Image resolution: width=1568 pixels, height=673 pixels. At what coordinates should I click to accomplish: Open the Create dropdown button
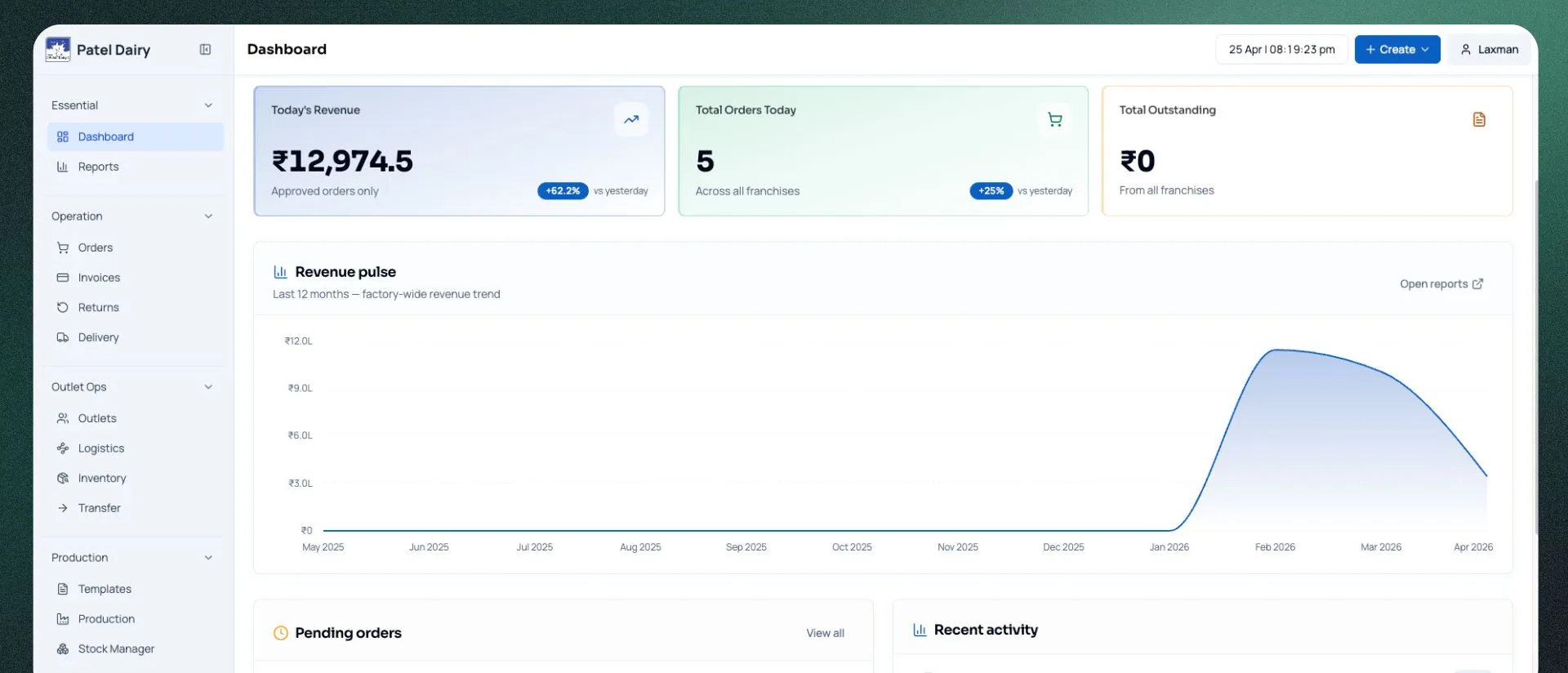click(x=1397, y=49)
